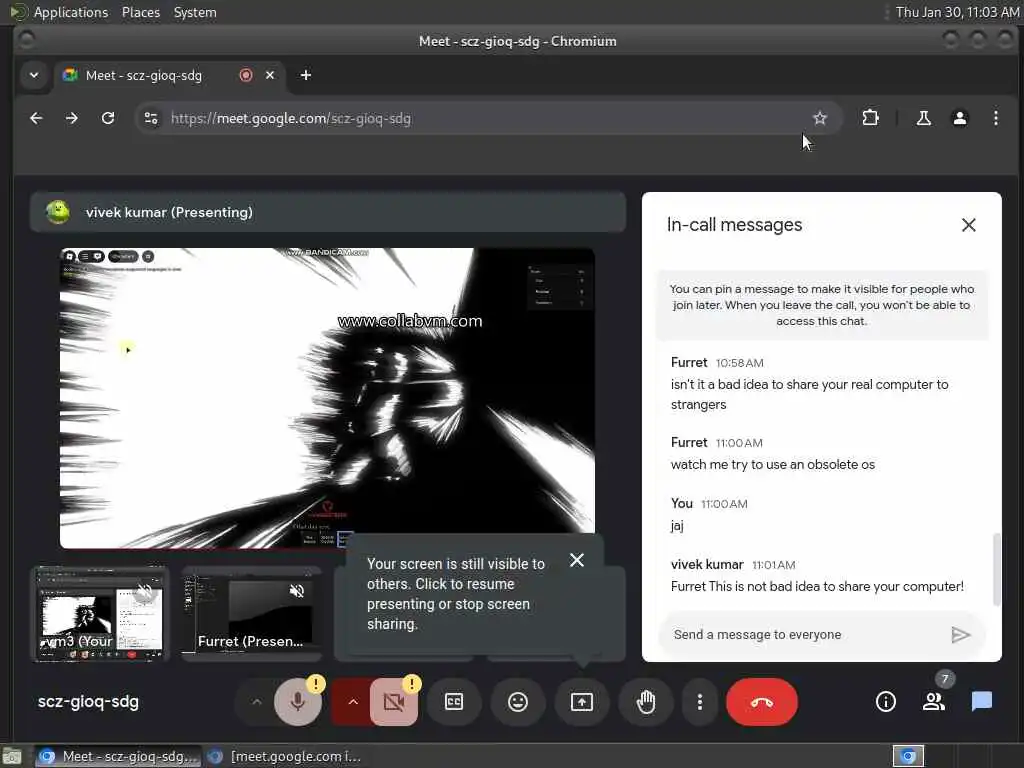1024x768 pixels.
Task: Show the people participants panel
Action: click(934, 702)
